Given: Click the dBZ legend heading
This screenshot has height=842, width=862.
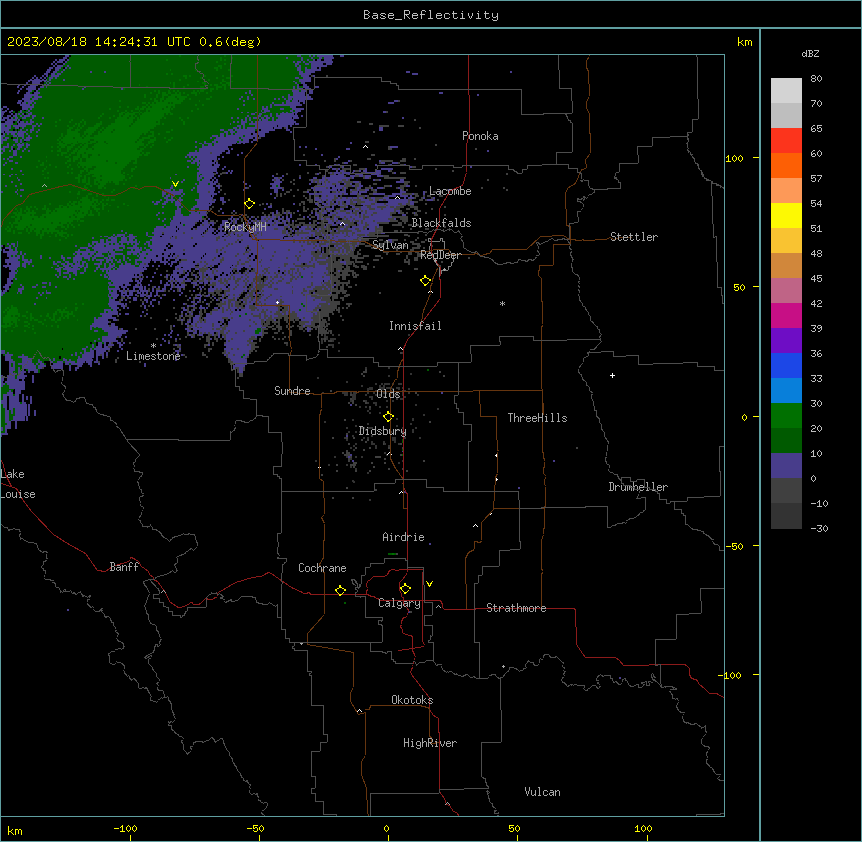Looking at the screenshot, I should coord(810,53).
